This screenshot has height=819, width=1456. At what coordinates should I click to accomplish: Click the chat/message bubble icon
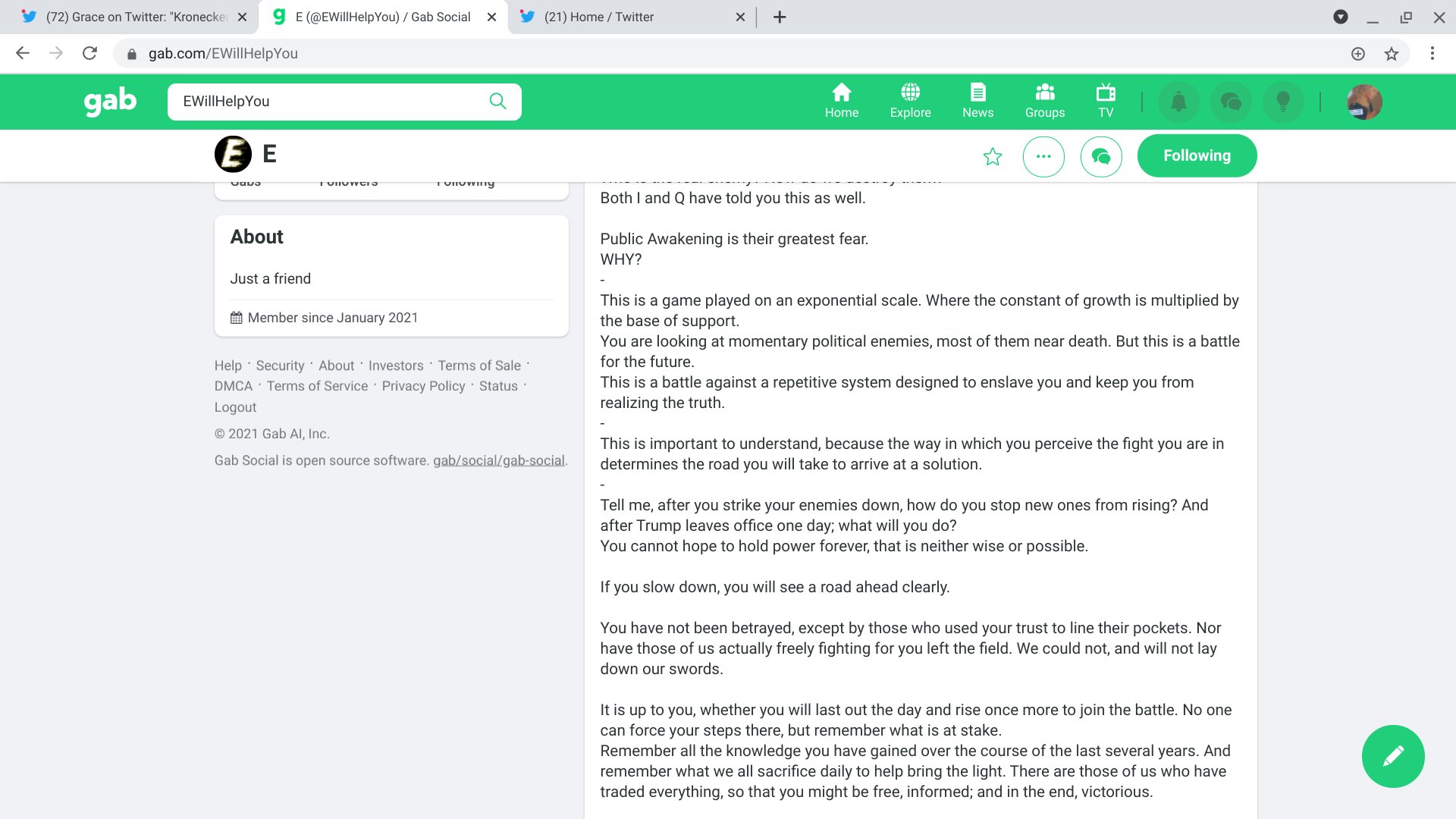[x=1100, y=155]
